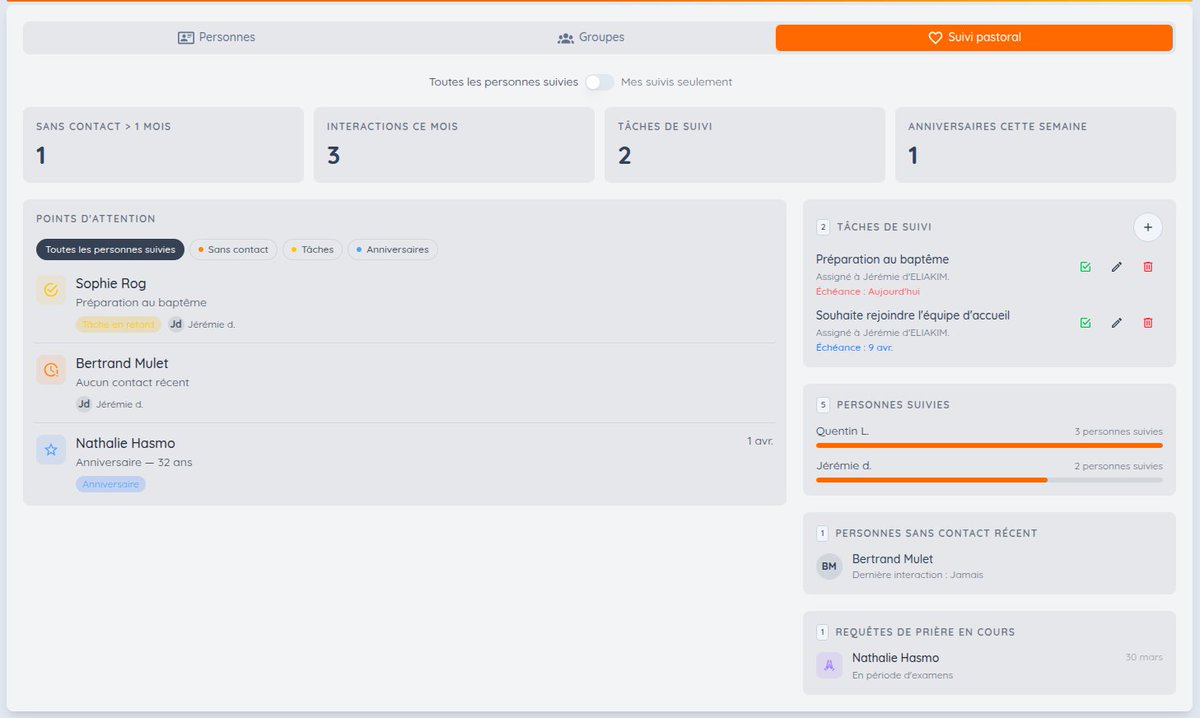Click the Jd avatar under Bertrand Mulet

click(84, 404)
